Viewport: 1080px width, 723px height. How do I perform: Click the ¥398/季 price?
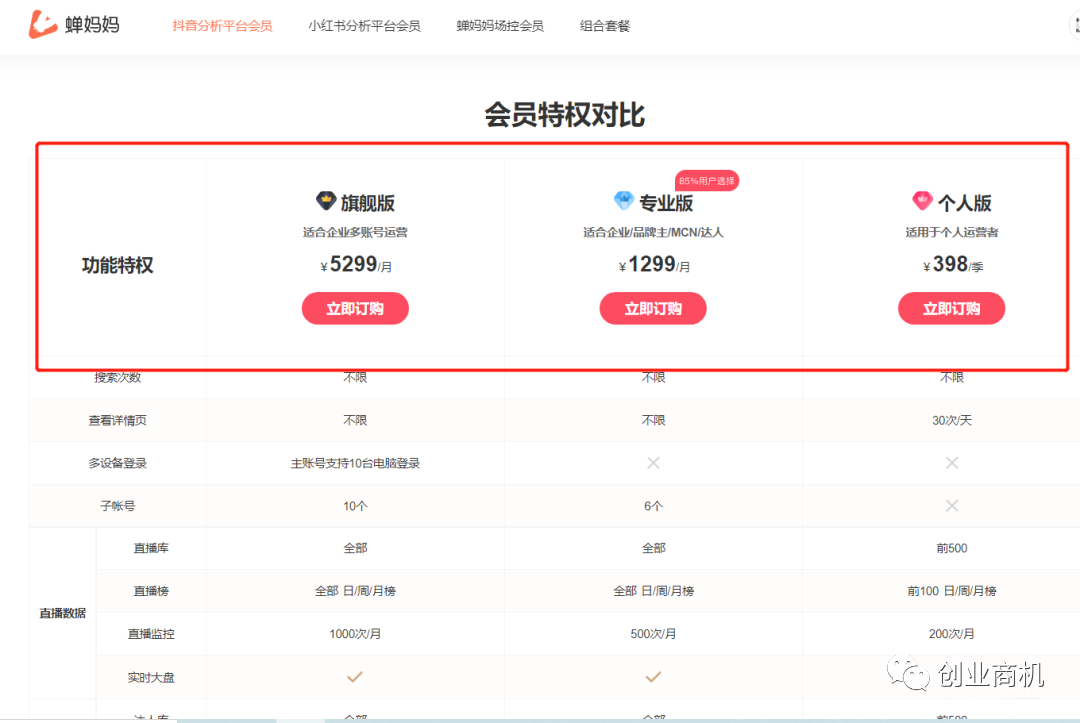(x=953, y=264)
